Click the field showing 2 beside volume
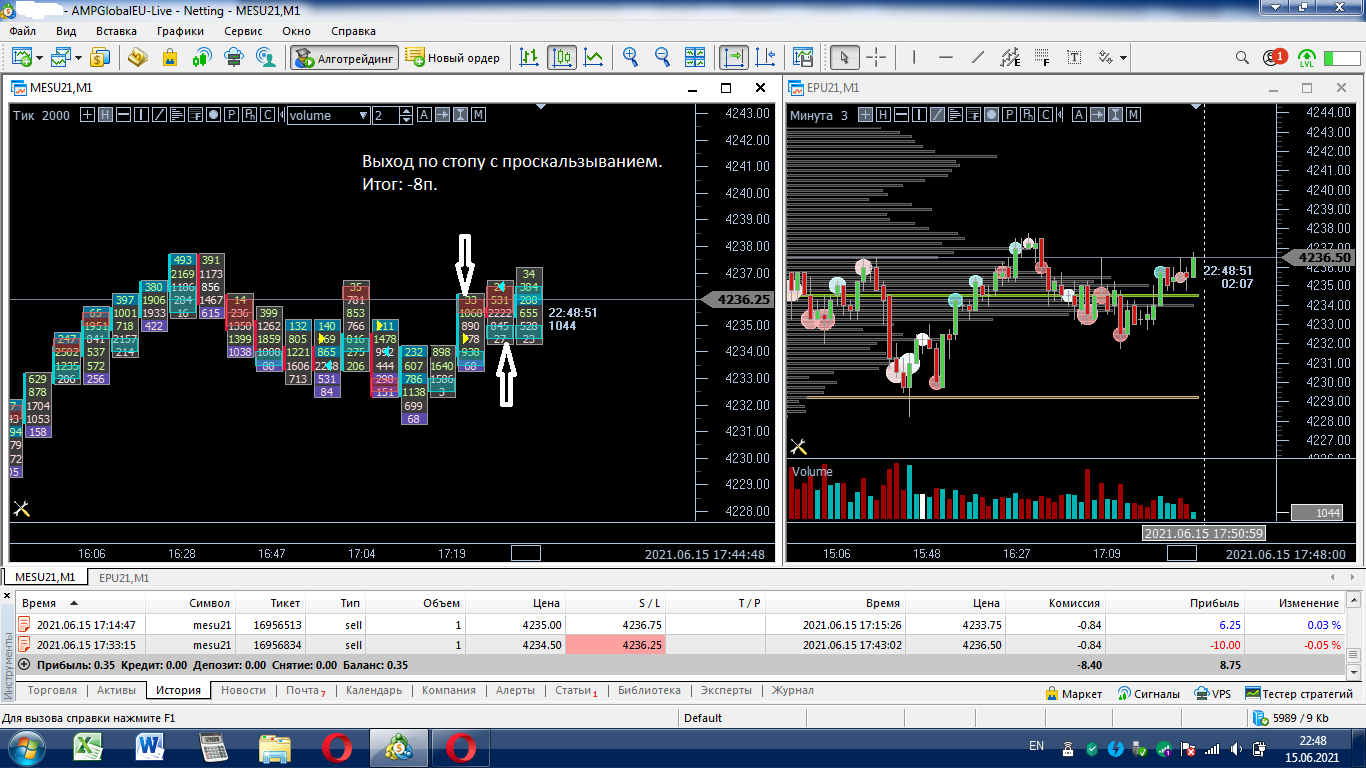 385,115
